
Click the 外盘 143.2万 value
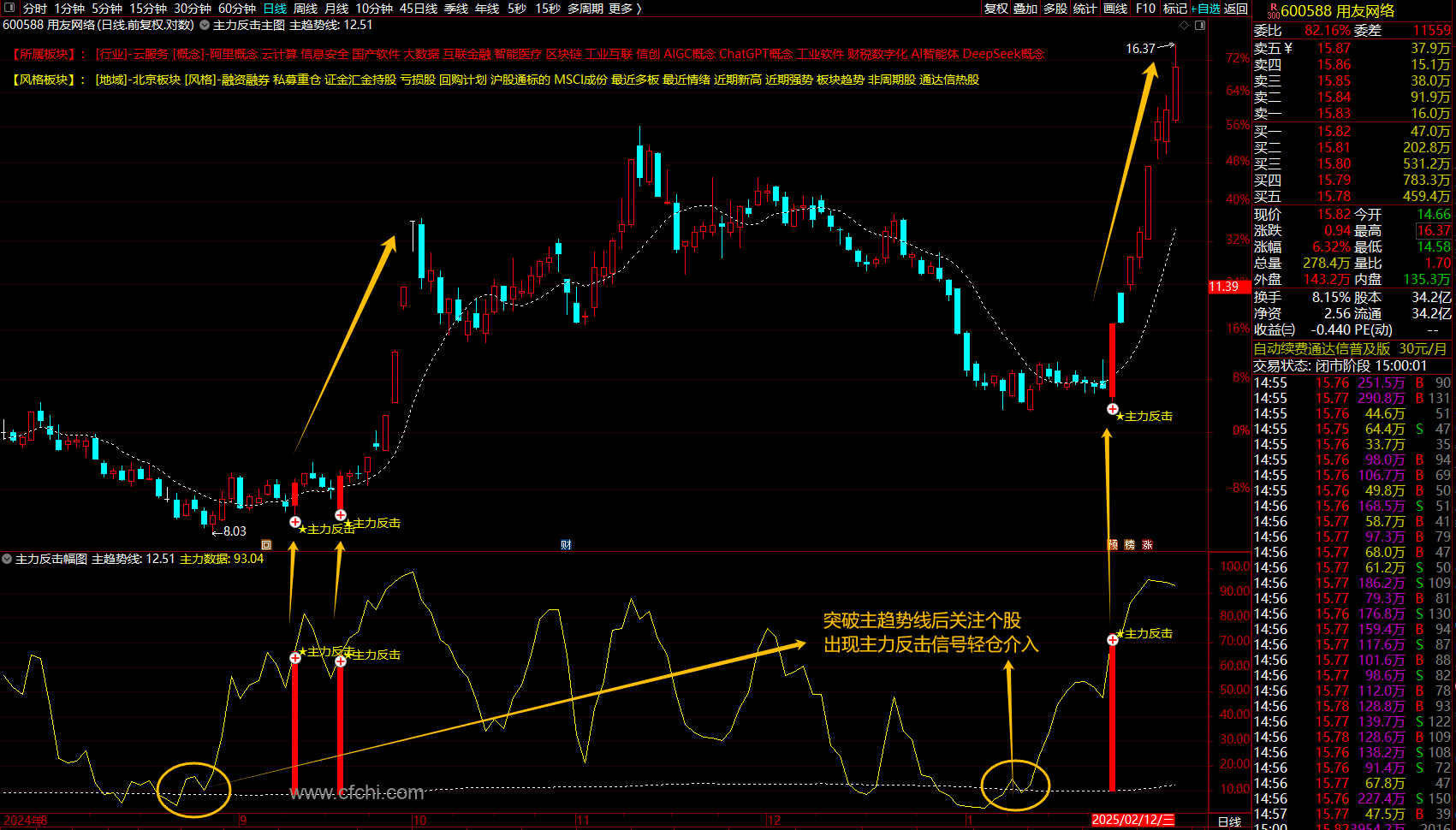tap(1327, 280)
